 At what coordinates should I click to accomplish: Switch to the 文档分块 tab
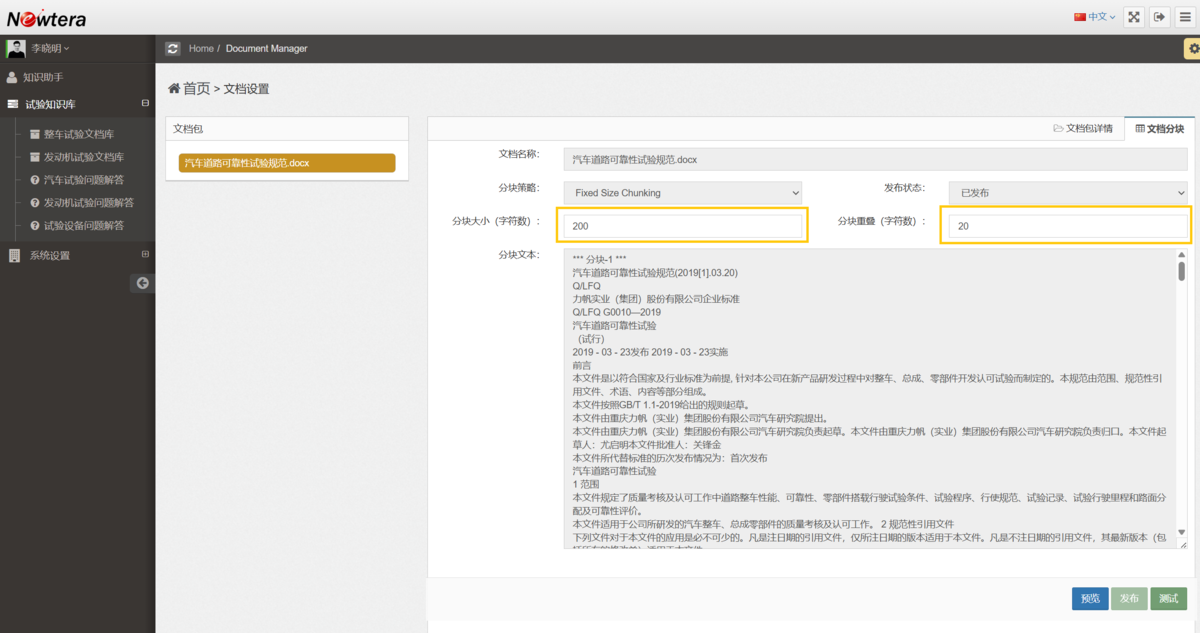click(1159, 128)
